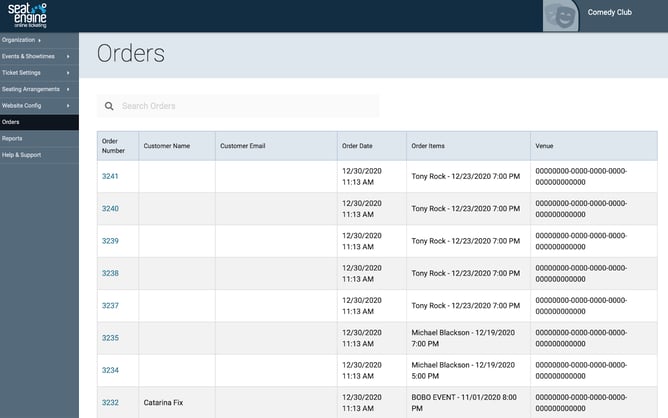Expand the Ticket Settings submenu
The height and width of the screenshot is (418, 668).
(x=25, y=73)
